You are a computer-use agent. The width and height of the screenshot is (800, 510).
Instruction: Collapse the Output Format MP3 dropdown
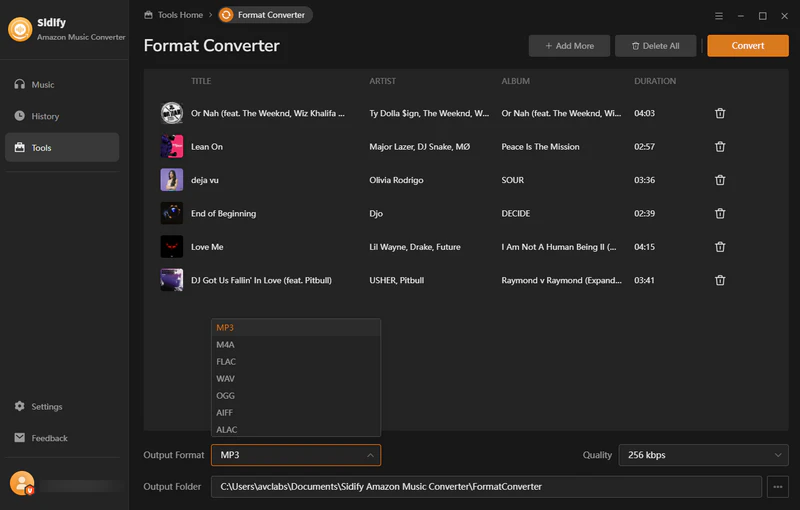coord(296,455)
